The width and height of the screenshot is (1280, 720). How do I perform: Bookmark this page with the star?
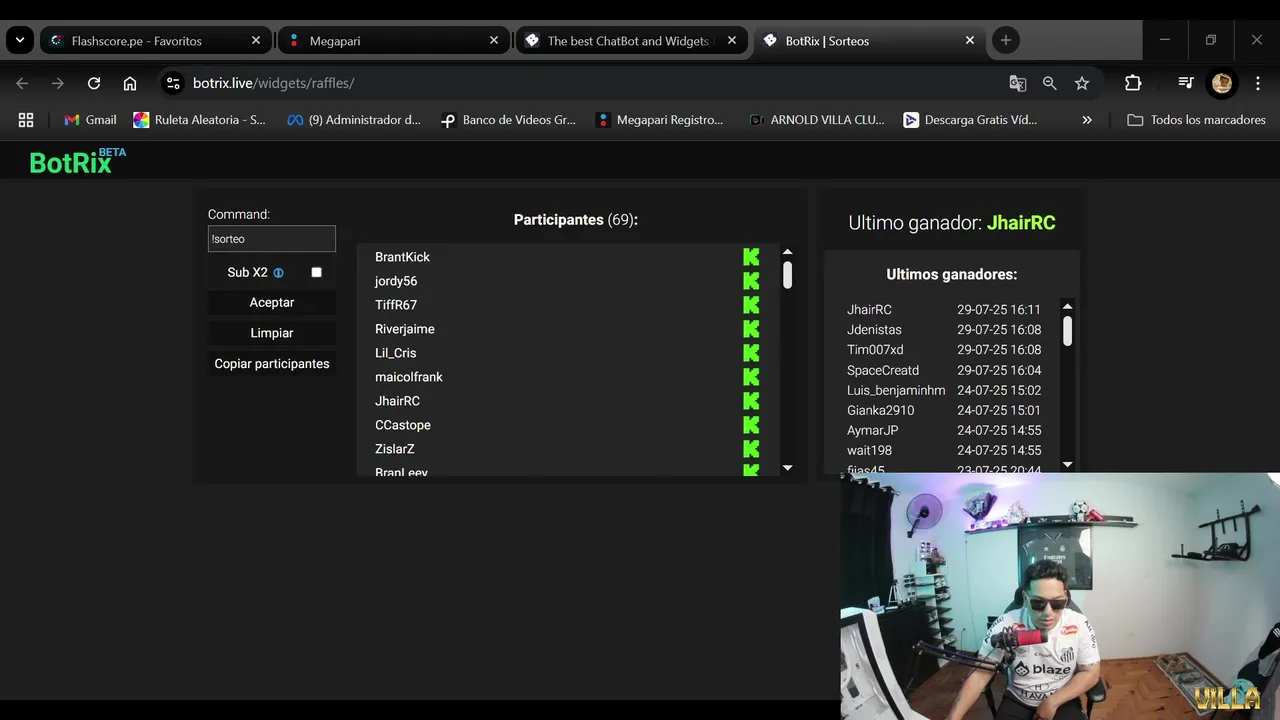[x=1082, y=83]
